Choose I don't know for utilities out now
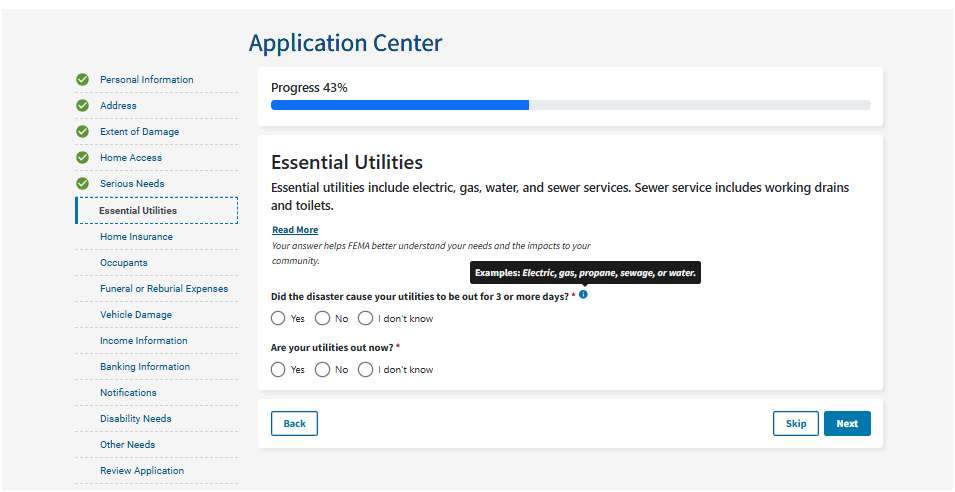Image resolution: width=955 pixels, height=492 pixels. click(x=365, y=370)
